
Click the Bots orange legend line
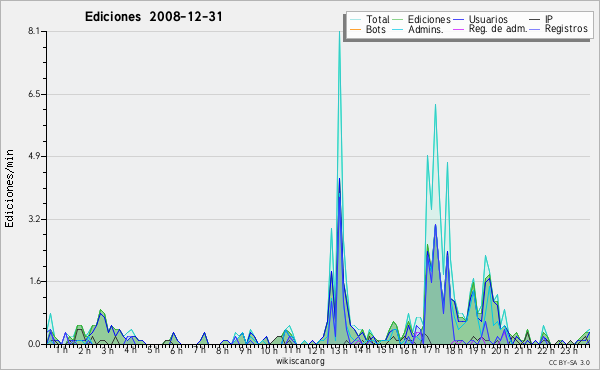coord(355,29)
